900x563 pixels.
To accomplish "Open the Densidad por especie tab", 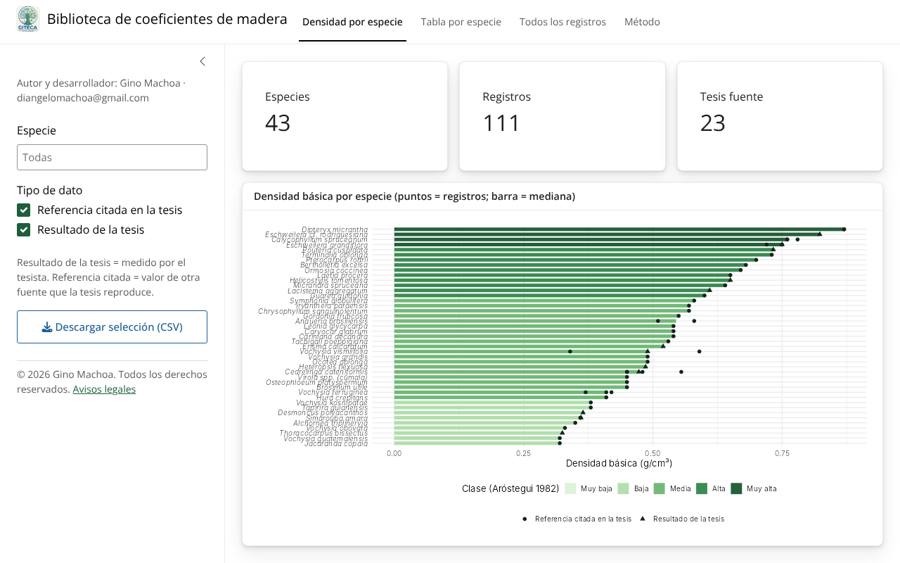I will [352, 22].
